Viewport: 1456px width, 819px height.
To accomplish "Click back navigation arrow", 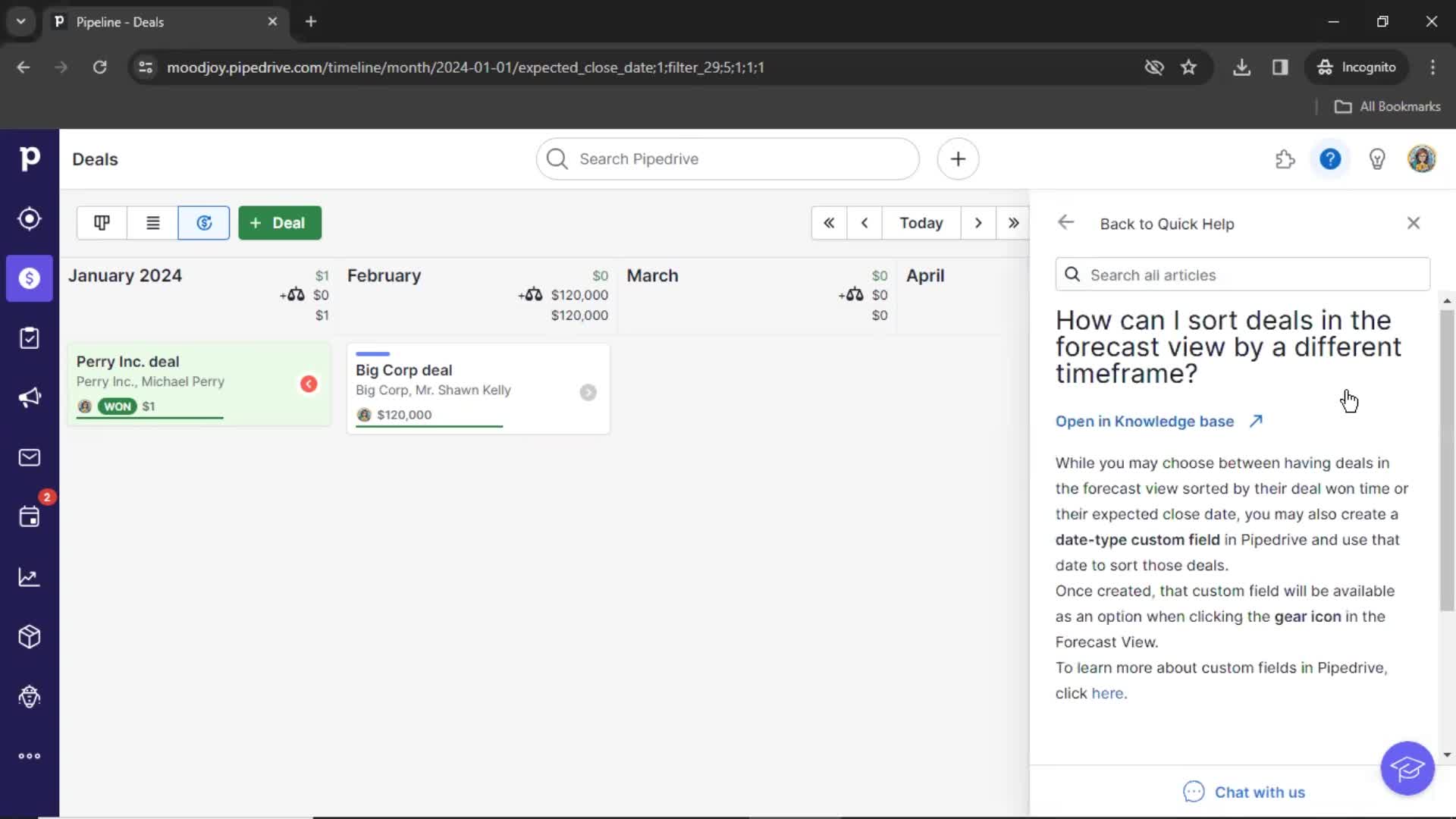I will pyautogui.click(x=1066, y=222).
